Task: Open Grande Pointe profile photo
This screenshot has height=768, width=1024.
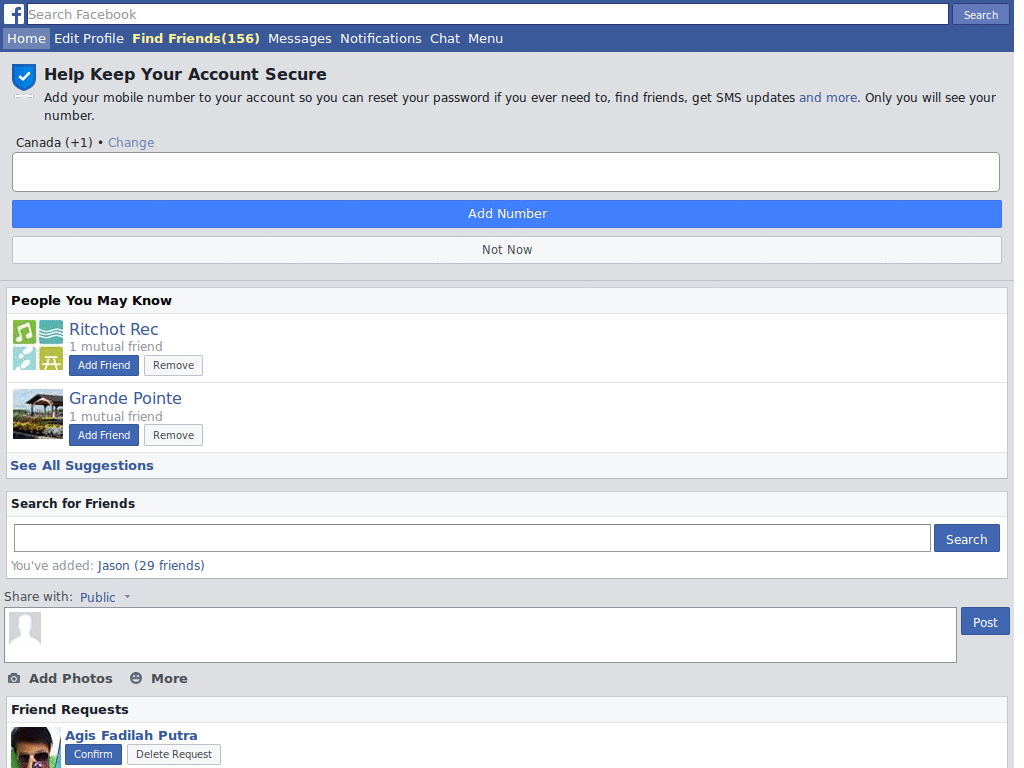Action: [38, 414]
